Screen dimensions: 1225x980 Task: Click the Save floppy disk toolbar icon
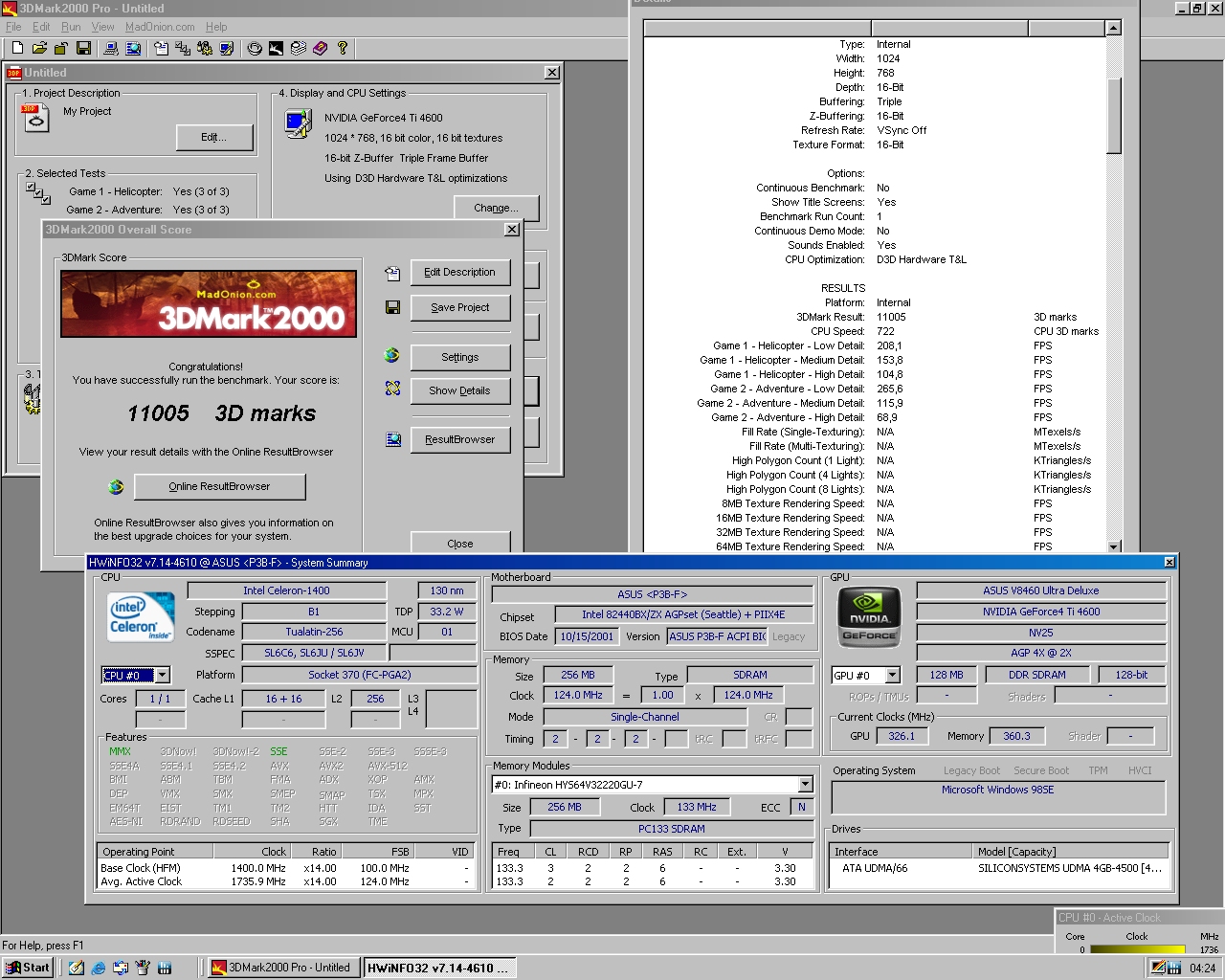83,48
